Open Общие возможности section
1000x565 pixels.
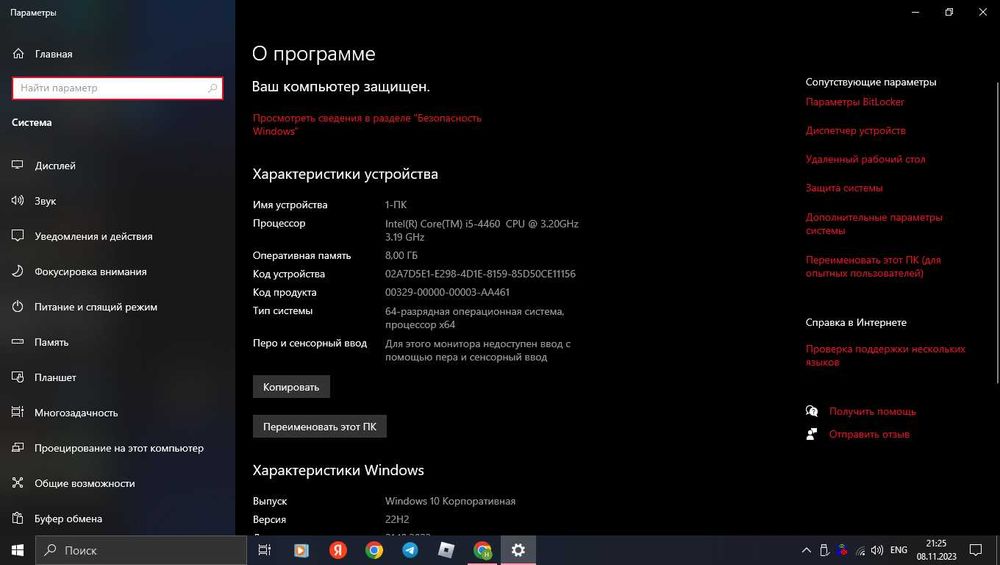pos(73,483)
